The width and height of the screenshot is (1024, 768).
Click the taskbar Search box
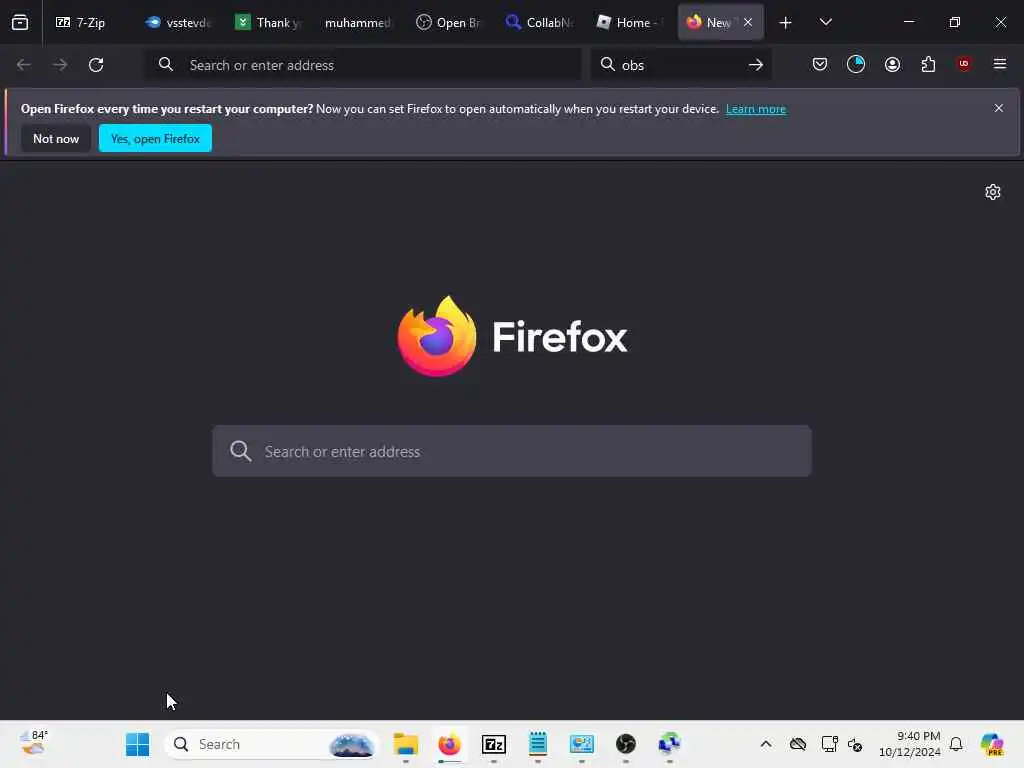(272, 744)
